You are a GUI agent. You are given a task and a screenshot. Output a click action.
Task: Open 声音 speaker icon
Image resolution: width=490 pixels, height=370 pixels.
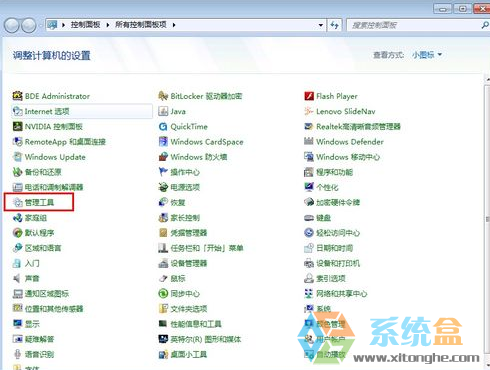[x=17, y=278]
